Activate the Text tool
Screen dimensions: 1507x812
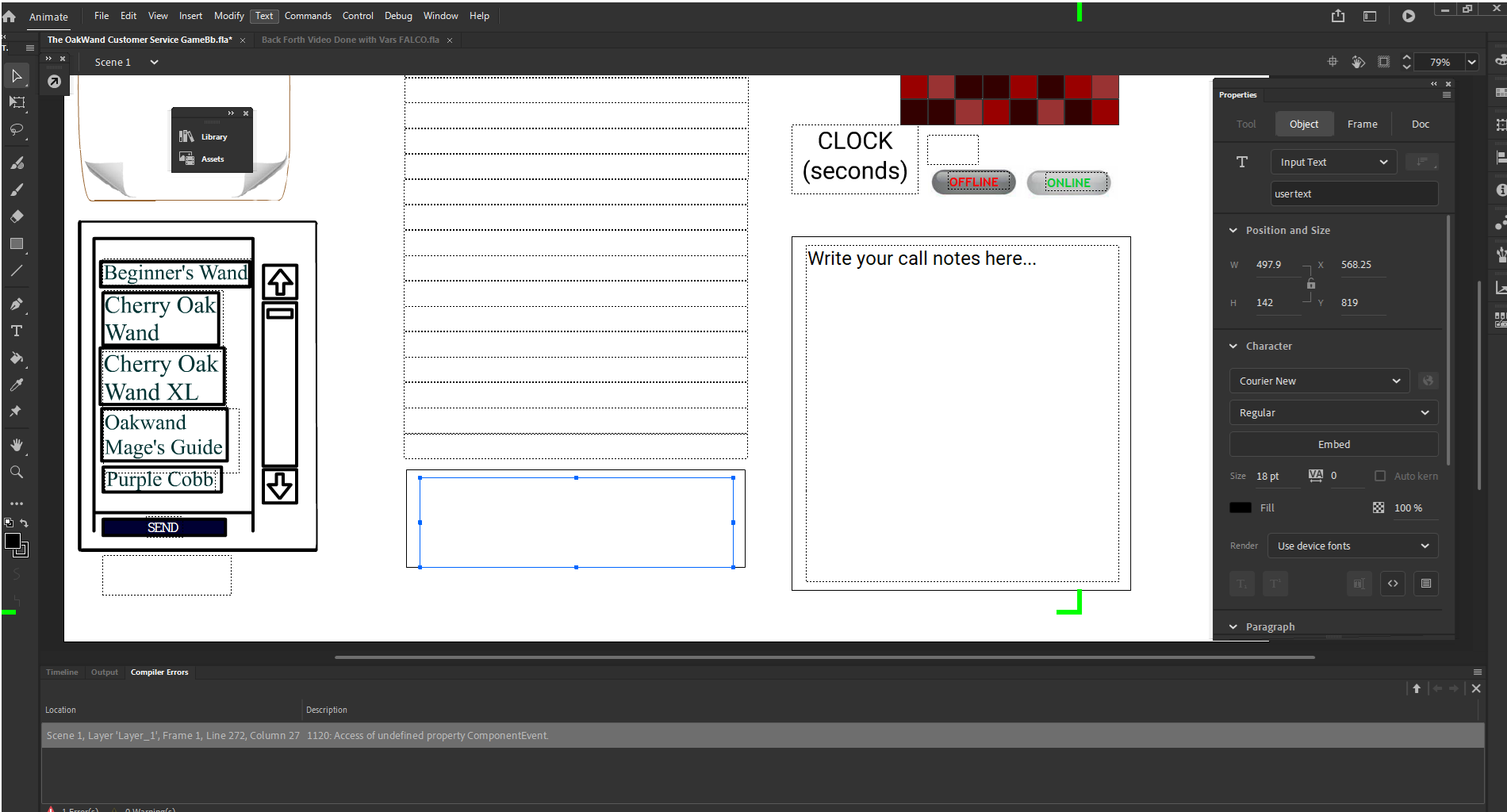16,331
